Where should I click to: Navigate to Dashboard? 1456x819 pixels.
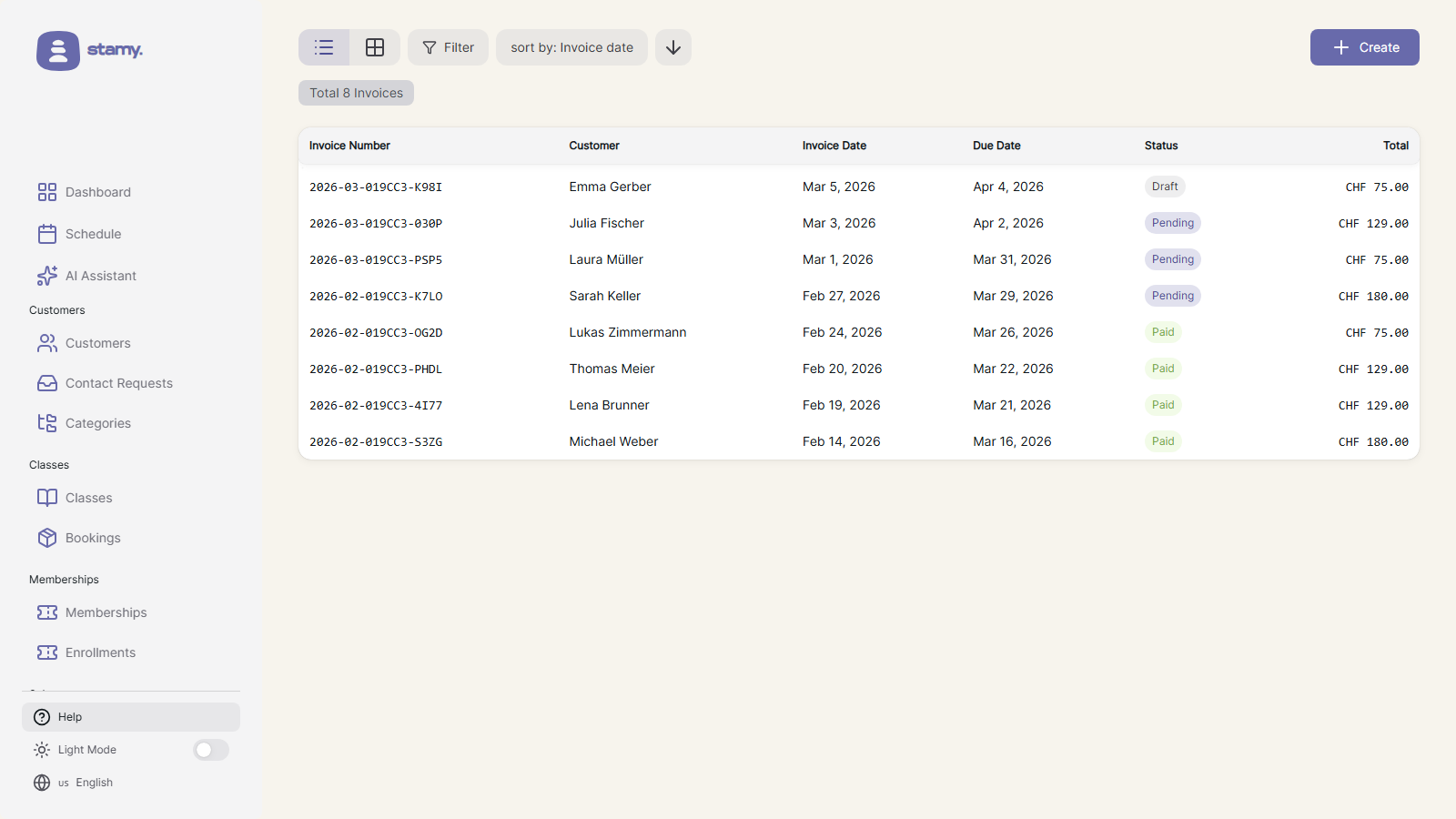[97, 192]
